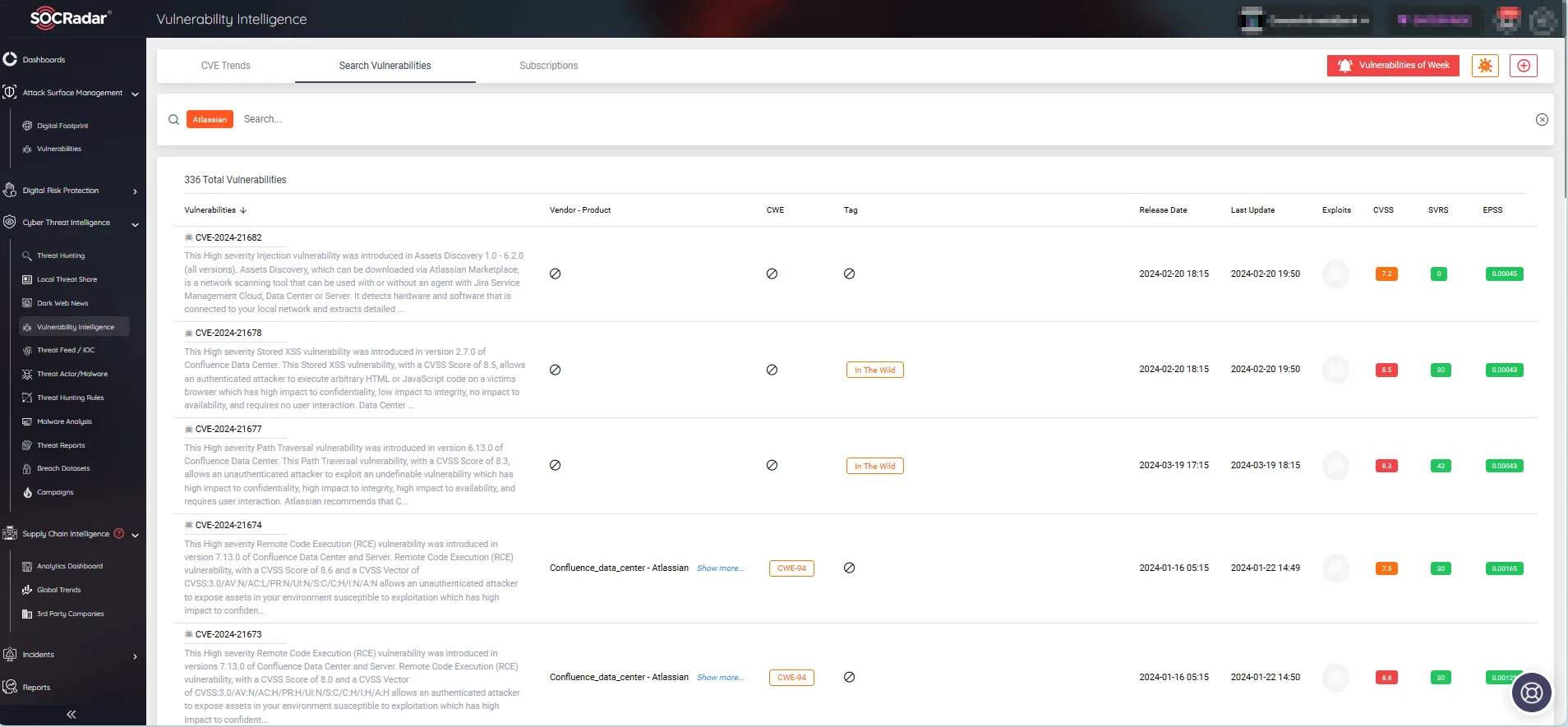Sort by Vulnerabilities column arrow
The height and width of the screenshot is (727, 1568).
[243, 210]
